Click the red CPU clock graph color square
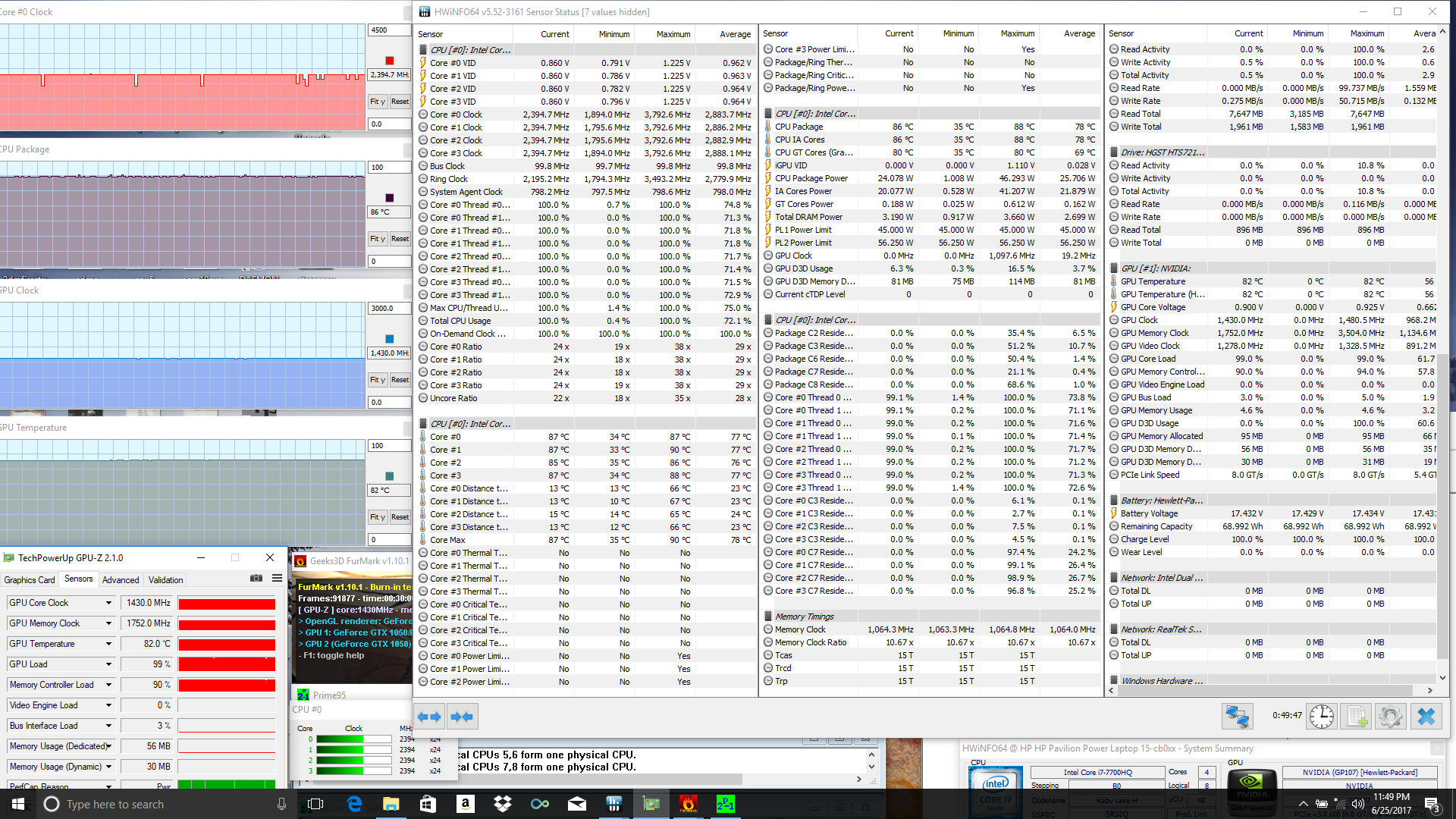The height and width of the screenshot is (819, 1456). 390,61
